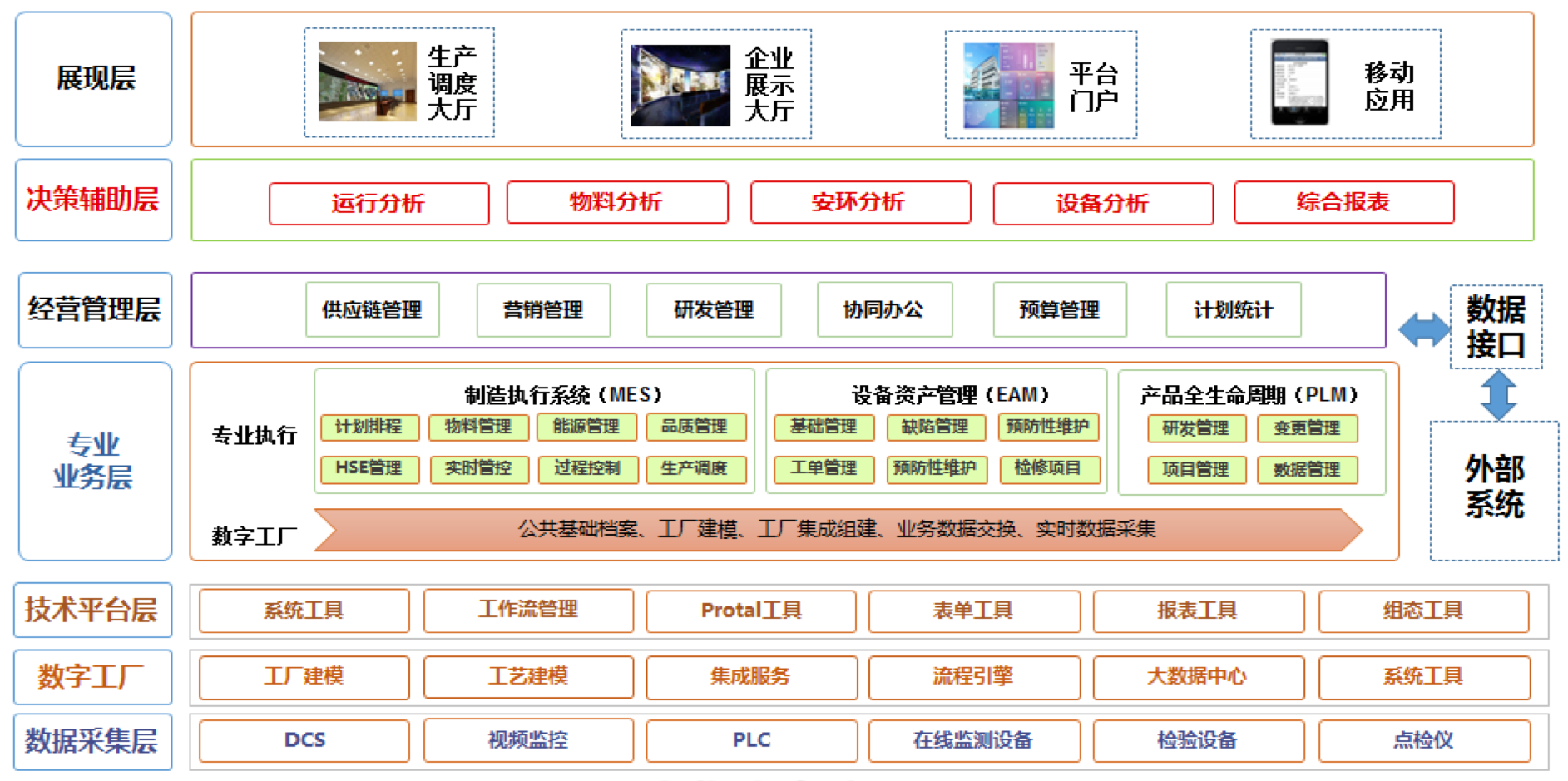Open the 报表工具 box
Screen dimensions: 1568x781
[x=1199, y=611]
